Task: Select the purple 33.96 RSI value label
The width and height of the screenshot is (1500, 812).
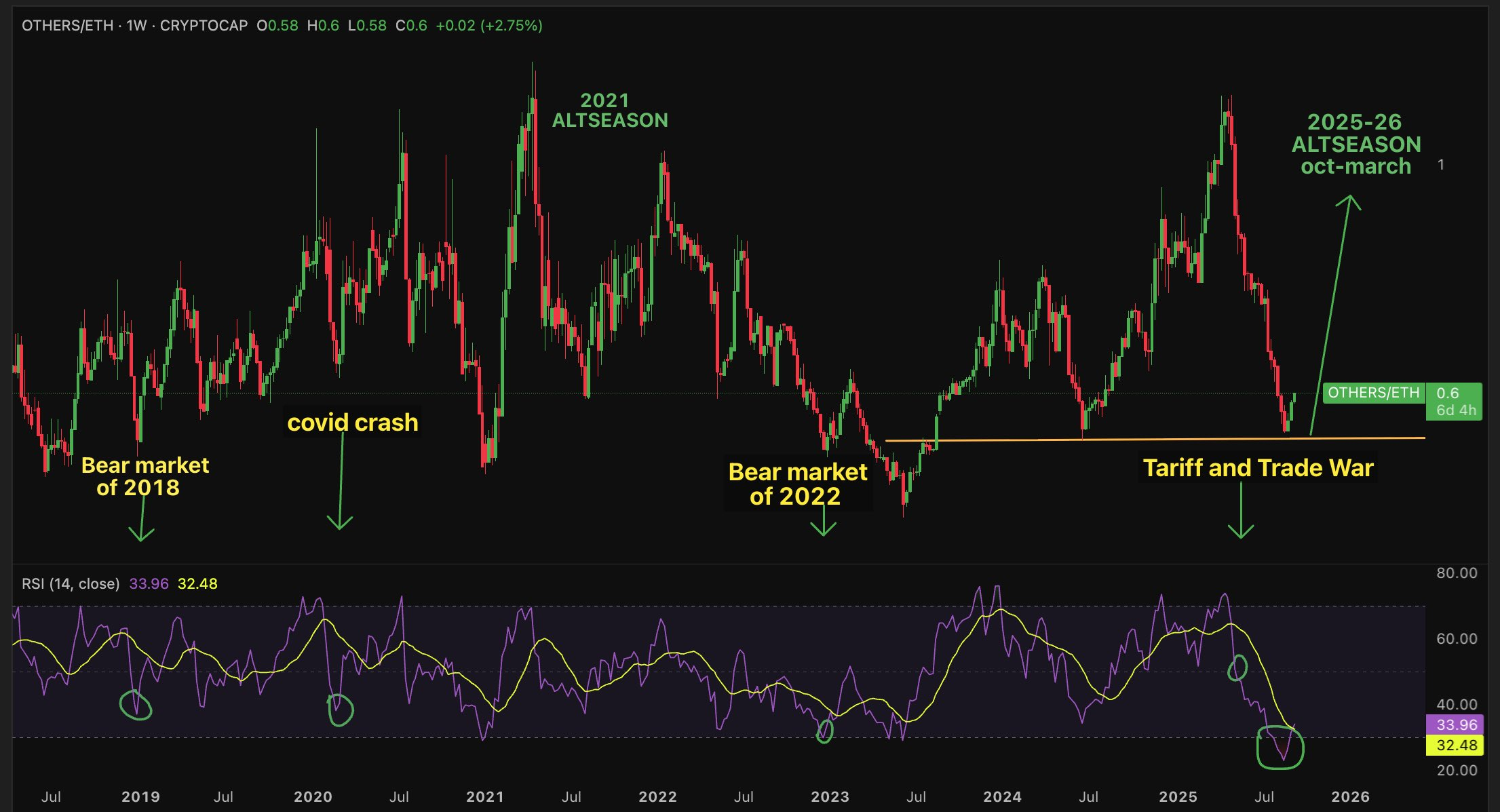Action: coord(1456,724)
